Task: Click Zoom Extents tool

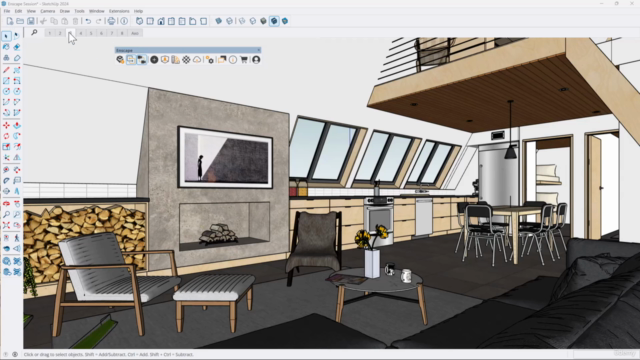Action: point(6,225)
